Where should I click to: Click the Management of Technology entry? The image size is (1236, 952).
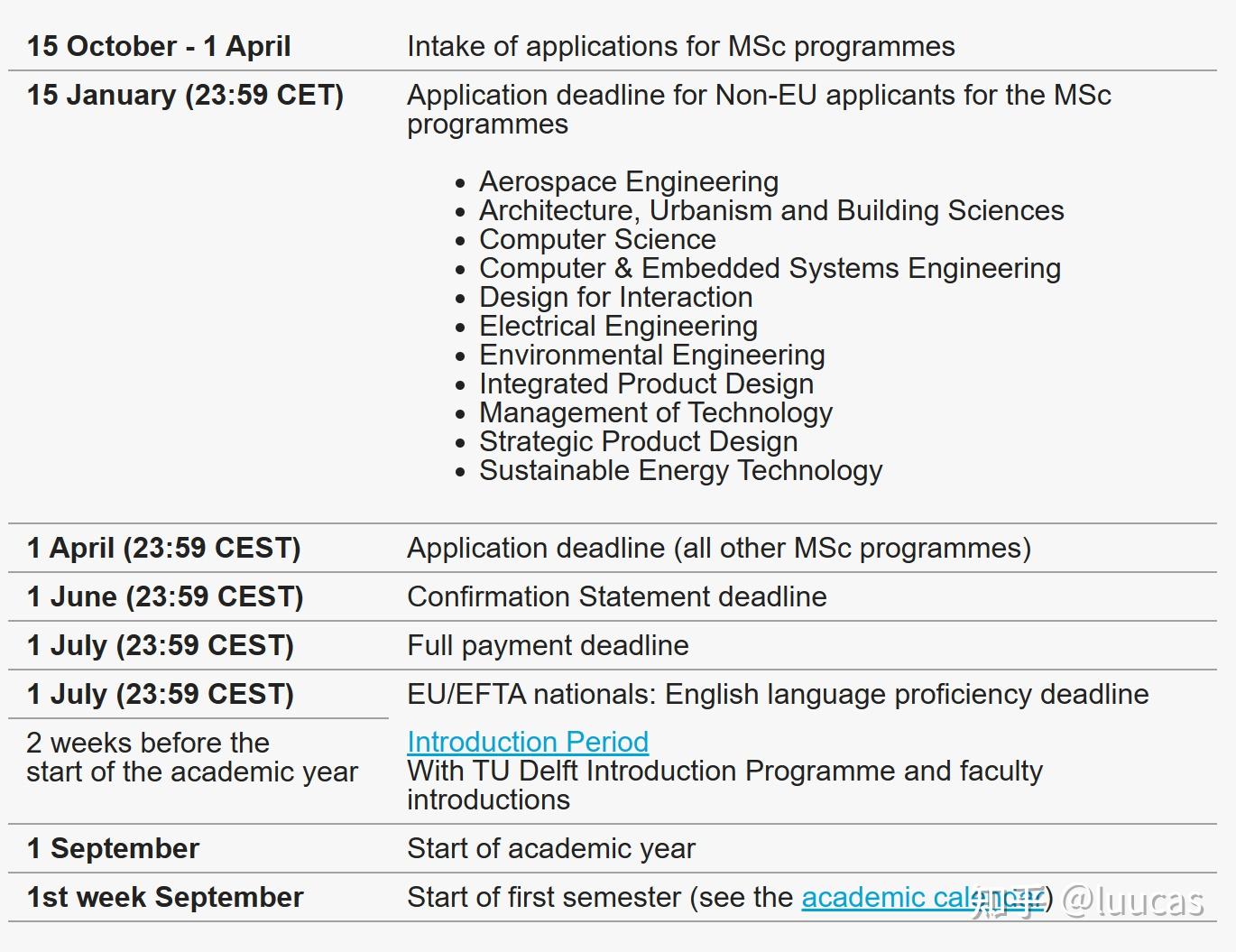655,412
